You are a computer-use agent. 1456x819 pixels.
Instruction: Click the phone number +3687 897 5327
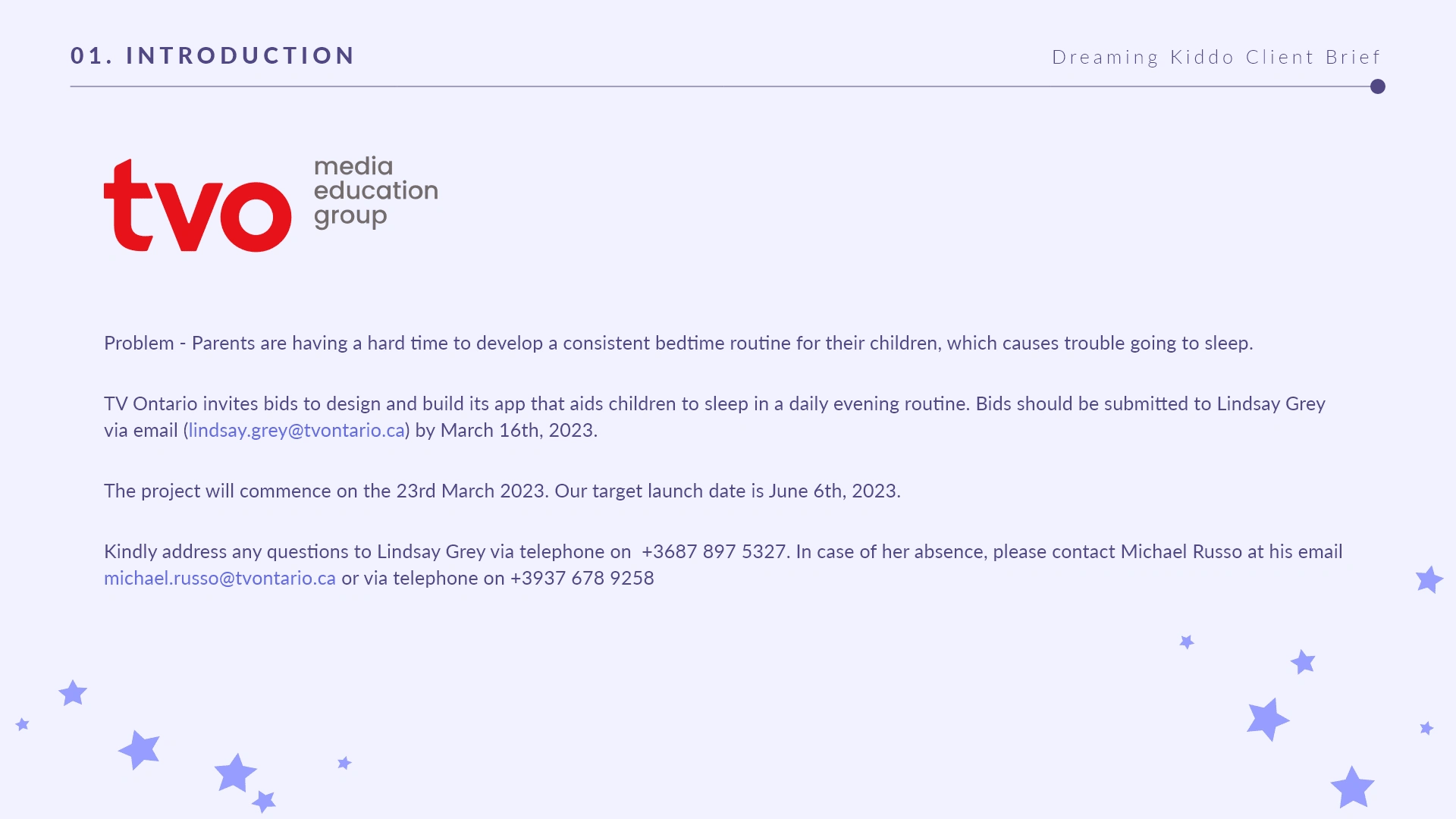point(714,552)
